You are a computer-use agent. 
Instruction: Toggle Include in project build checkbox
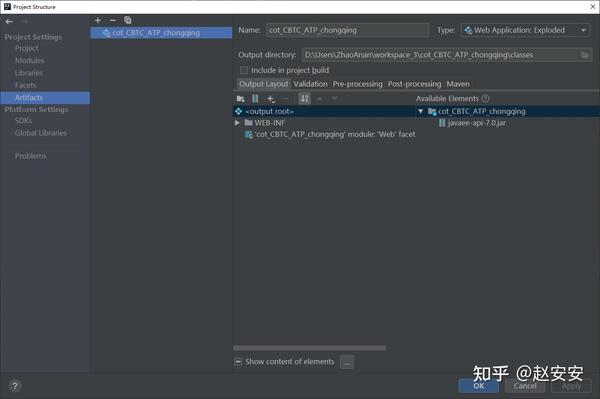(x=243, y=70)
